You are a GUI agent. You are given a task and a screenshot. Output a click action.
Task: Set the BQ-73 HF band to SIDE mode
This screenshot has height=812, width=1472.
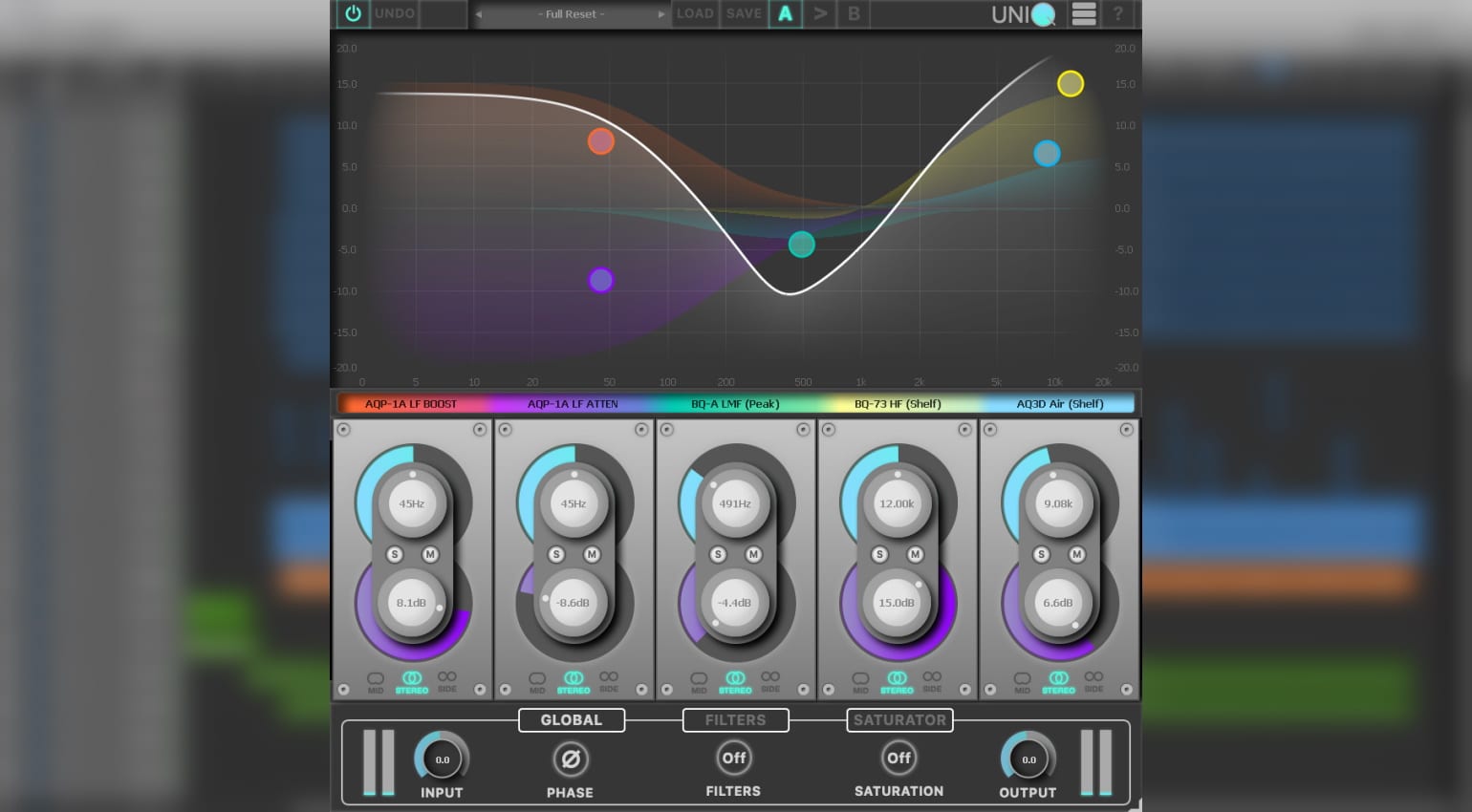point(932,679)
